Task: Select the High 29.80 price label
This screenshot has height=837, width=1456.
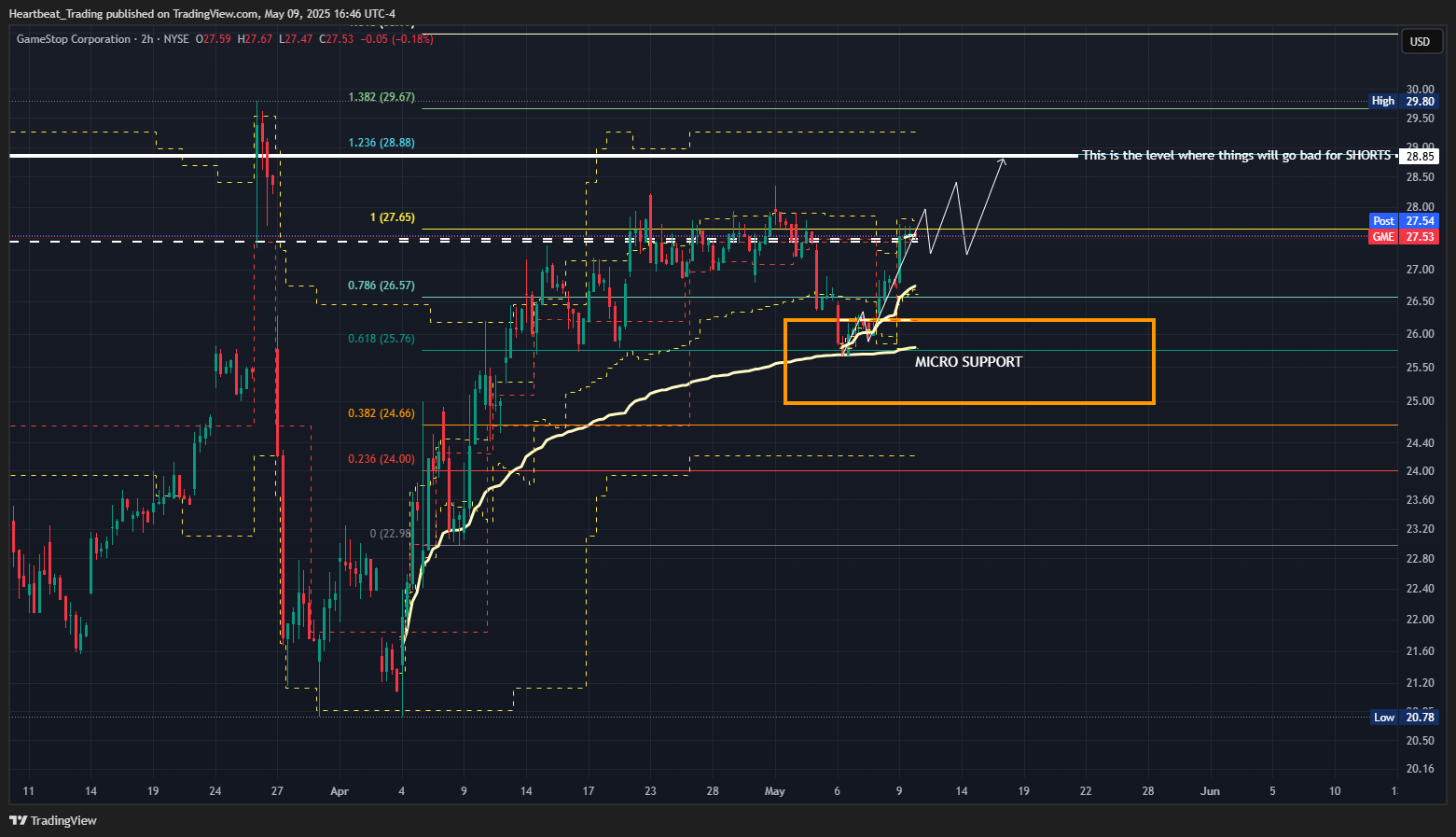Action: click(x=1404, y=101)
